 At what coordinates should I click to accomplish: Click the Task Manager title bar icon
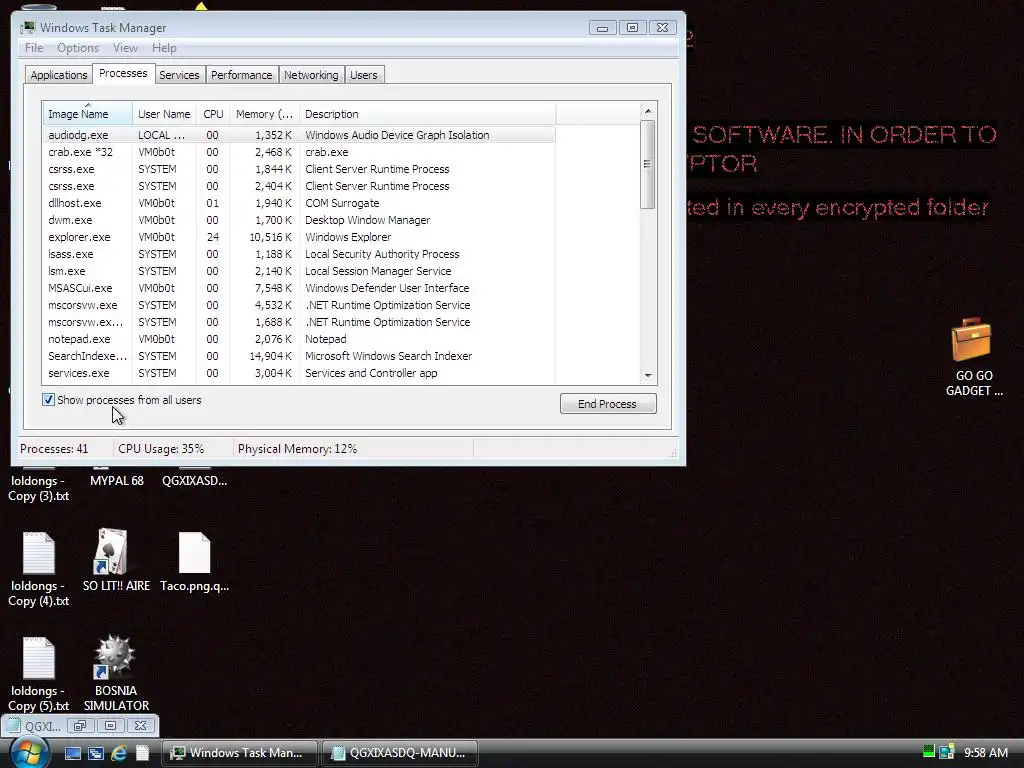click(27, 27)
